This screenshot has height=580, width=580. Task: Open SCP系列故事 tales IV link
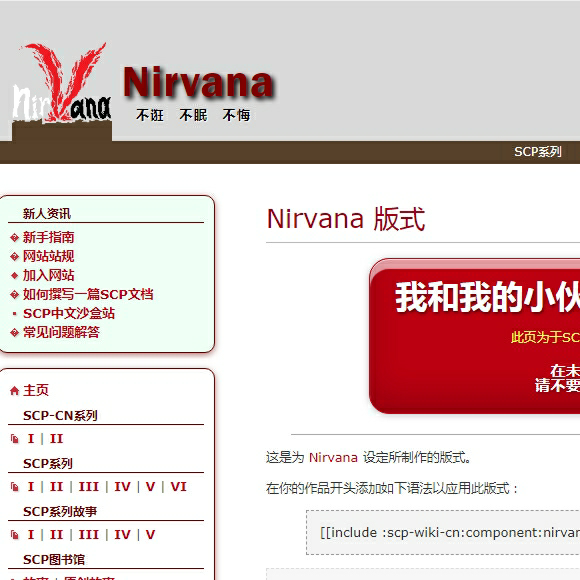(122, 535)
